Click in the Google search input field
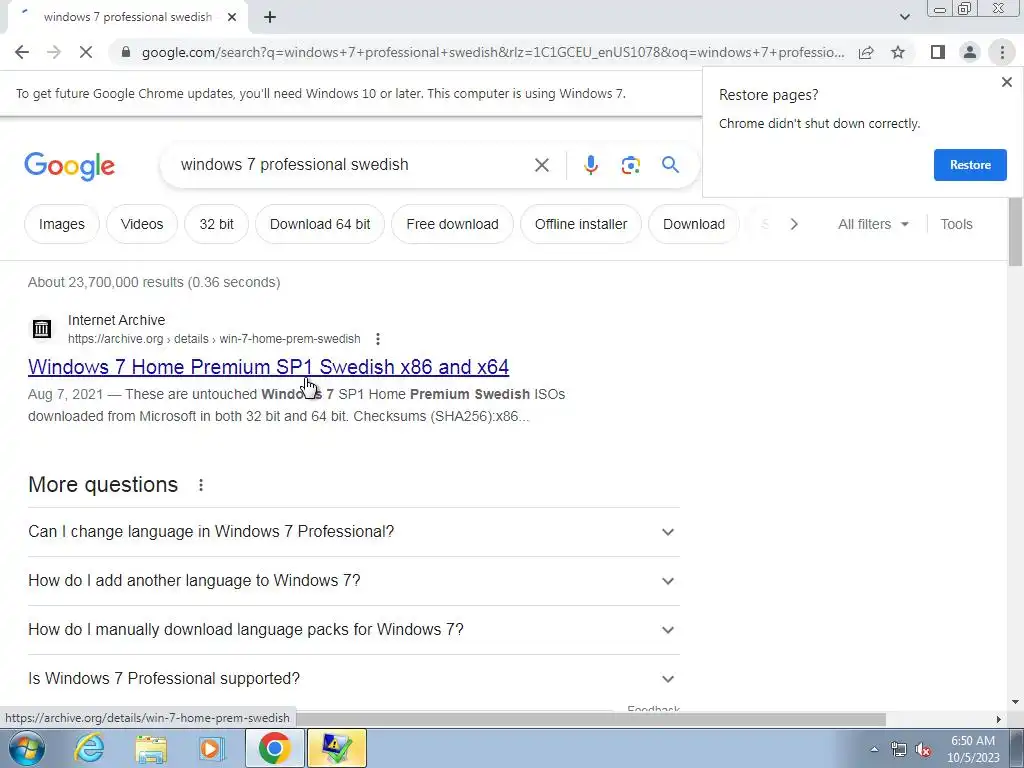This screenshot has width=1024, height=768. [x=353, y=165]
